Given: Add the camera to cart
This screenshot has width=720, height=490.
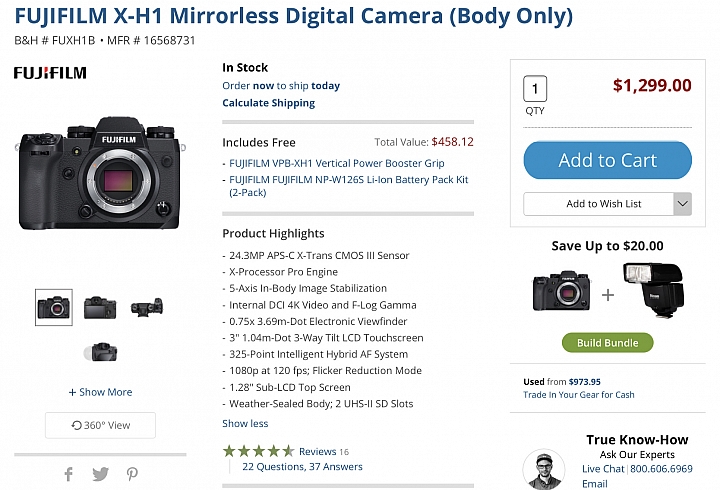Looking at the screenshot, I should pos(608,160).
